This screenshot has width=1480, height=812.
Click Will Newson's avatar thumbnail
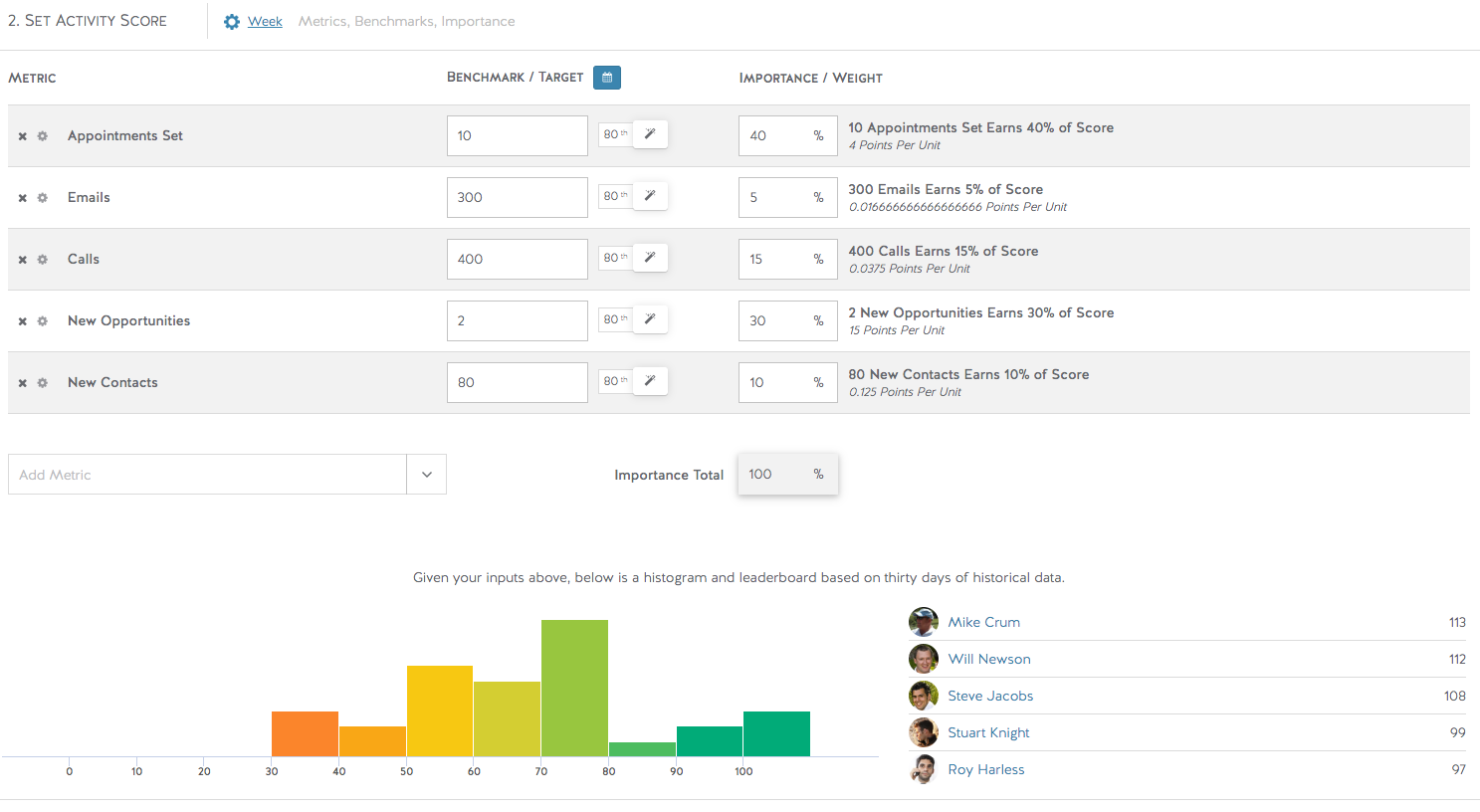[924, 659]
